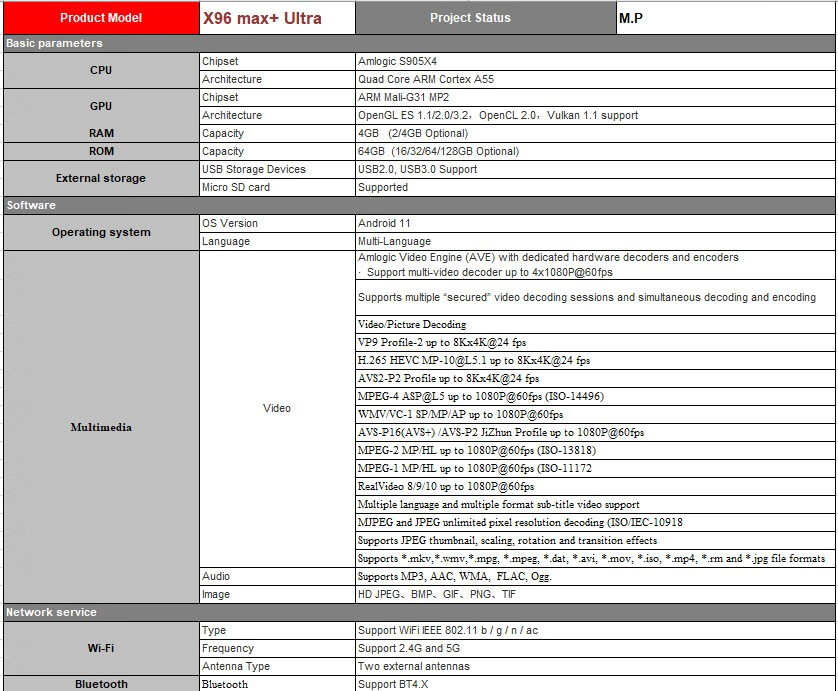838x691 pixels.
Task: Select the "Support BT4.X" Bluetooth value
Action: pos(595,684)
